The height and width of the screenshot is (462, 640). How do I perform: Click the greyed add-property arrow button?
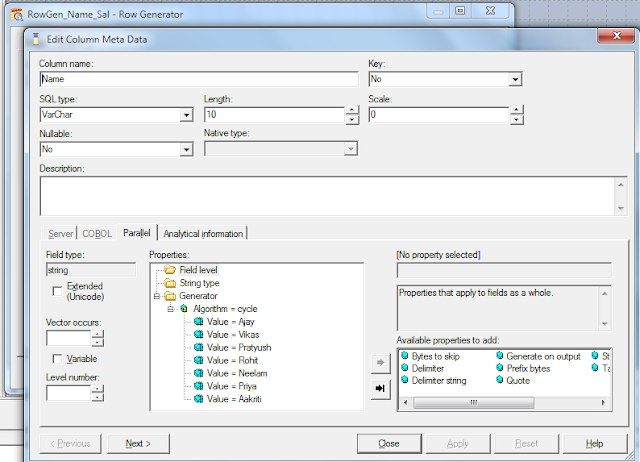tap(380, 362)
